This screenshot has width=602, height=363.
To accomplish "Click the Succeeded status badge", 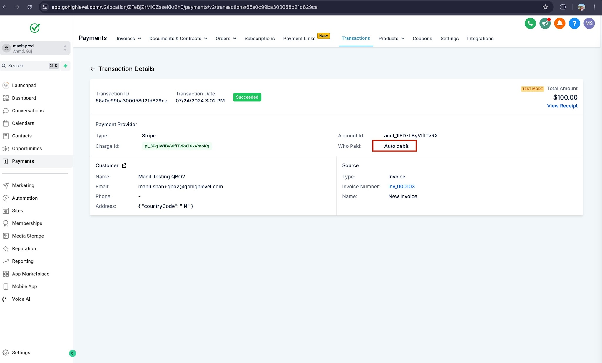I will tap(247, 97).
